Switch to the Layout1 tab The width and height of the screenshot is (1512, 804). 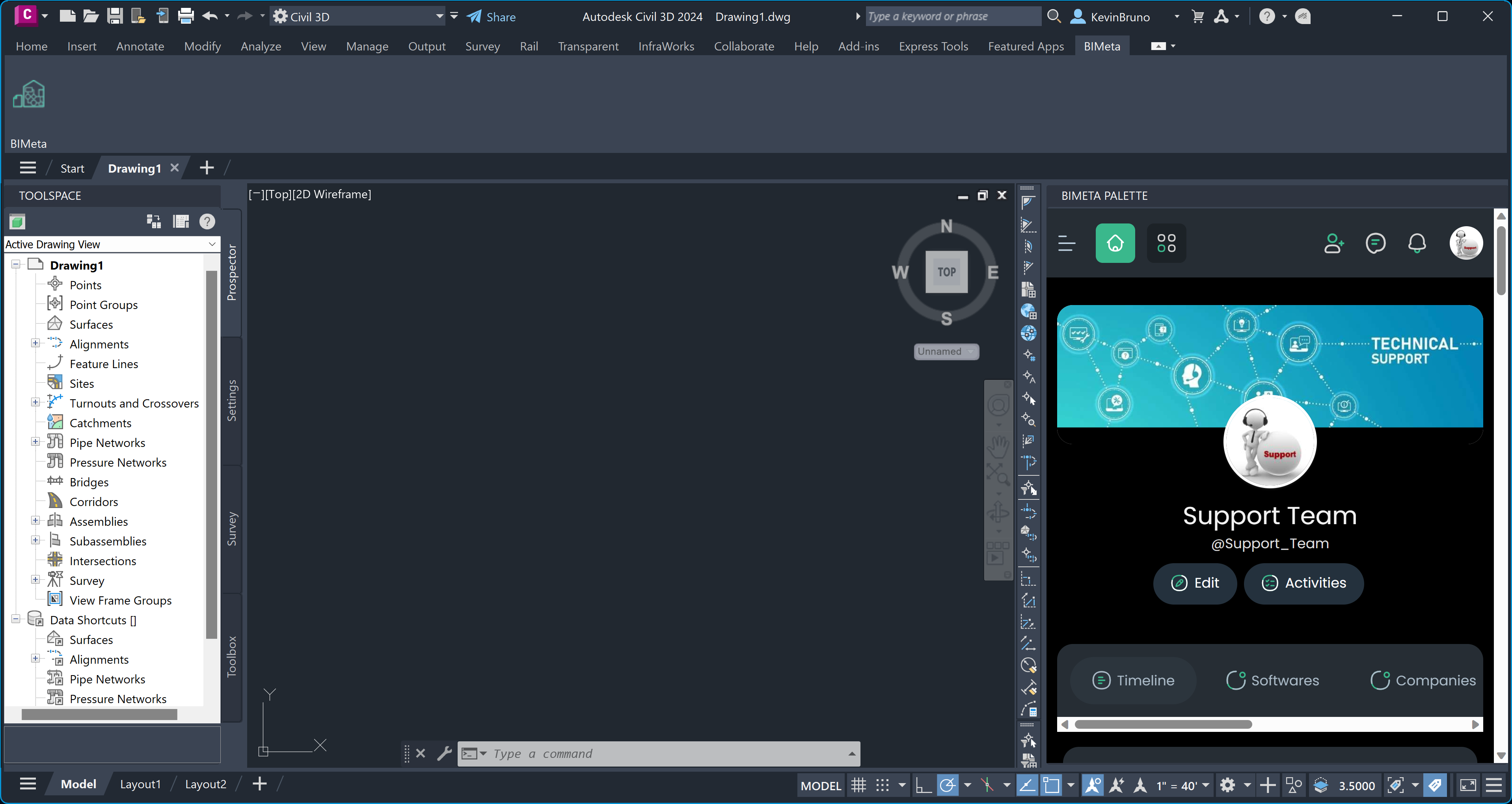click(x=140, y=784)
